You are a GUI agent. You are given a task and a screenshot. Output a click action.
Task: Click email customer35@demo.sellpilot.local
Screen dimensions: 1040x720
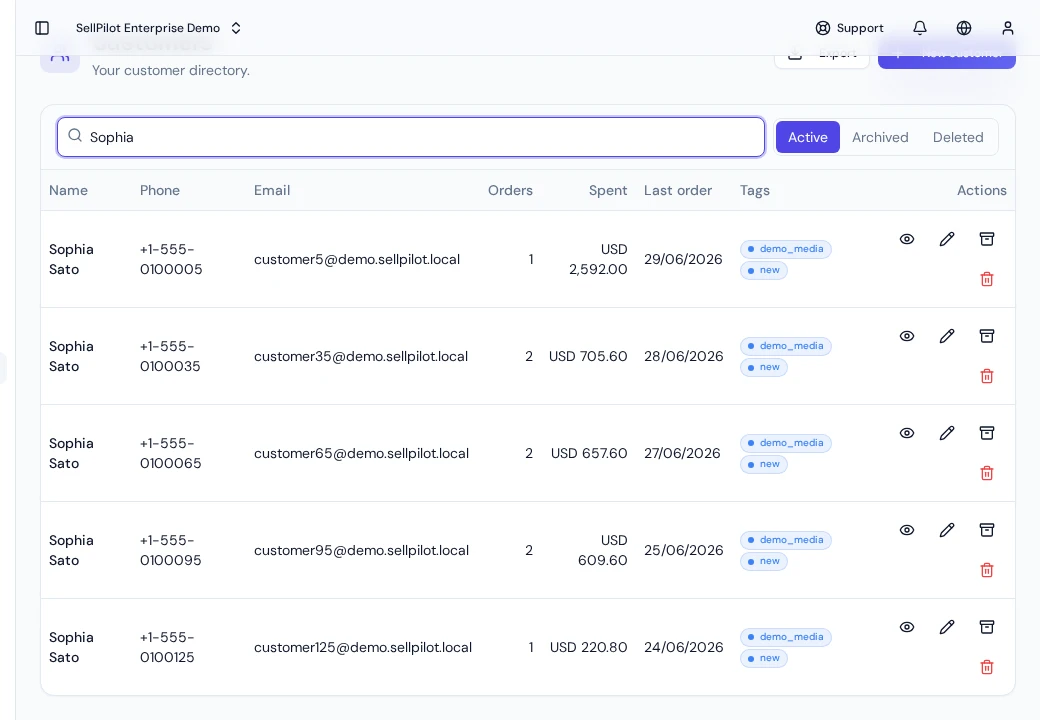pos(361,356)
